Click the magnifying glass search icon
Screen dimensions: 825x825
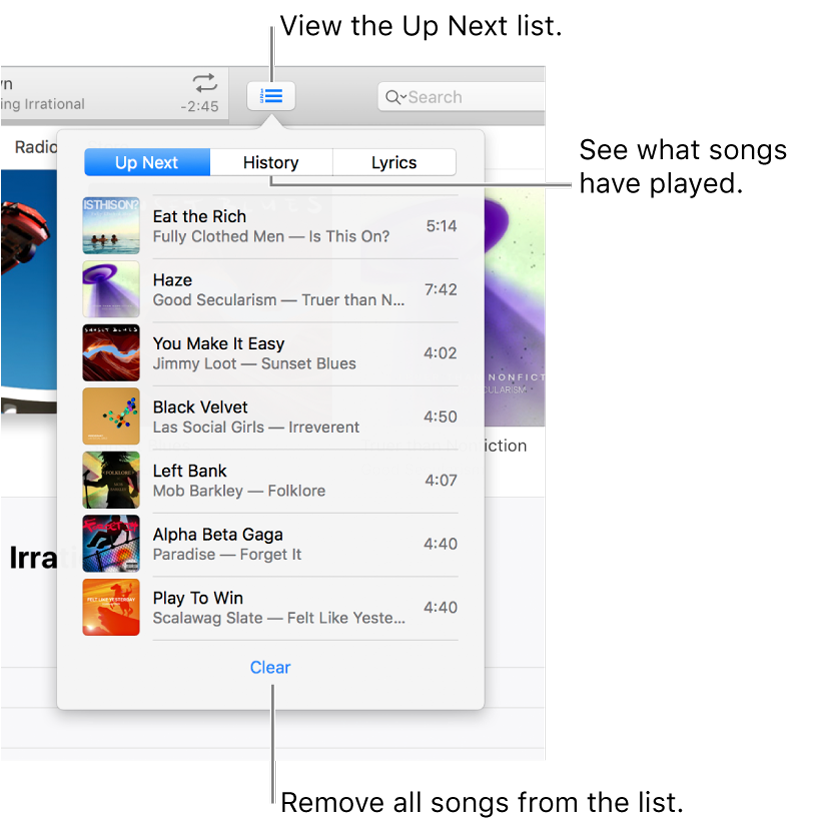coord(393,97)
